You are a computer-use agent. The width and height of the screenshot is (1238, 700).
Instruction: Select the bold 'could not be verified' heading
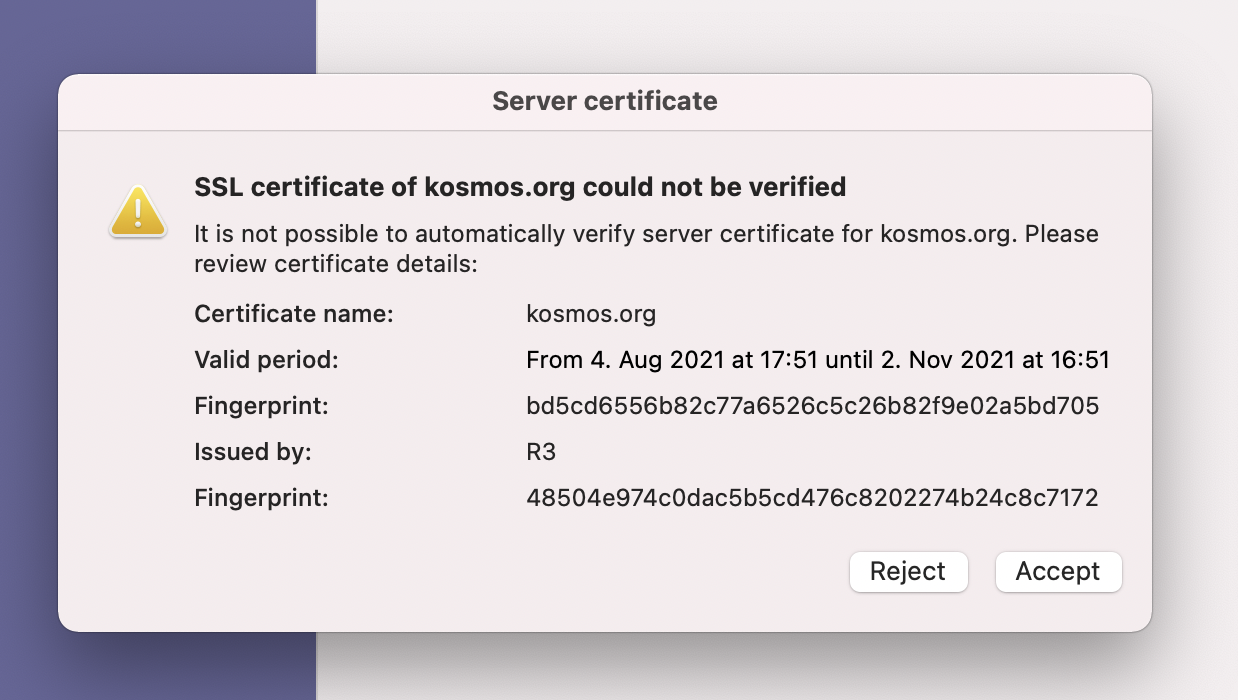[520, 187]
